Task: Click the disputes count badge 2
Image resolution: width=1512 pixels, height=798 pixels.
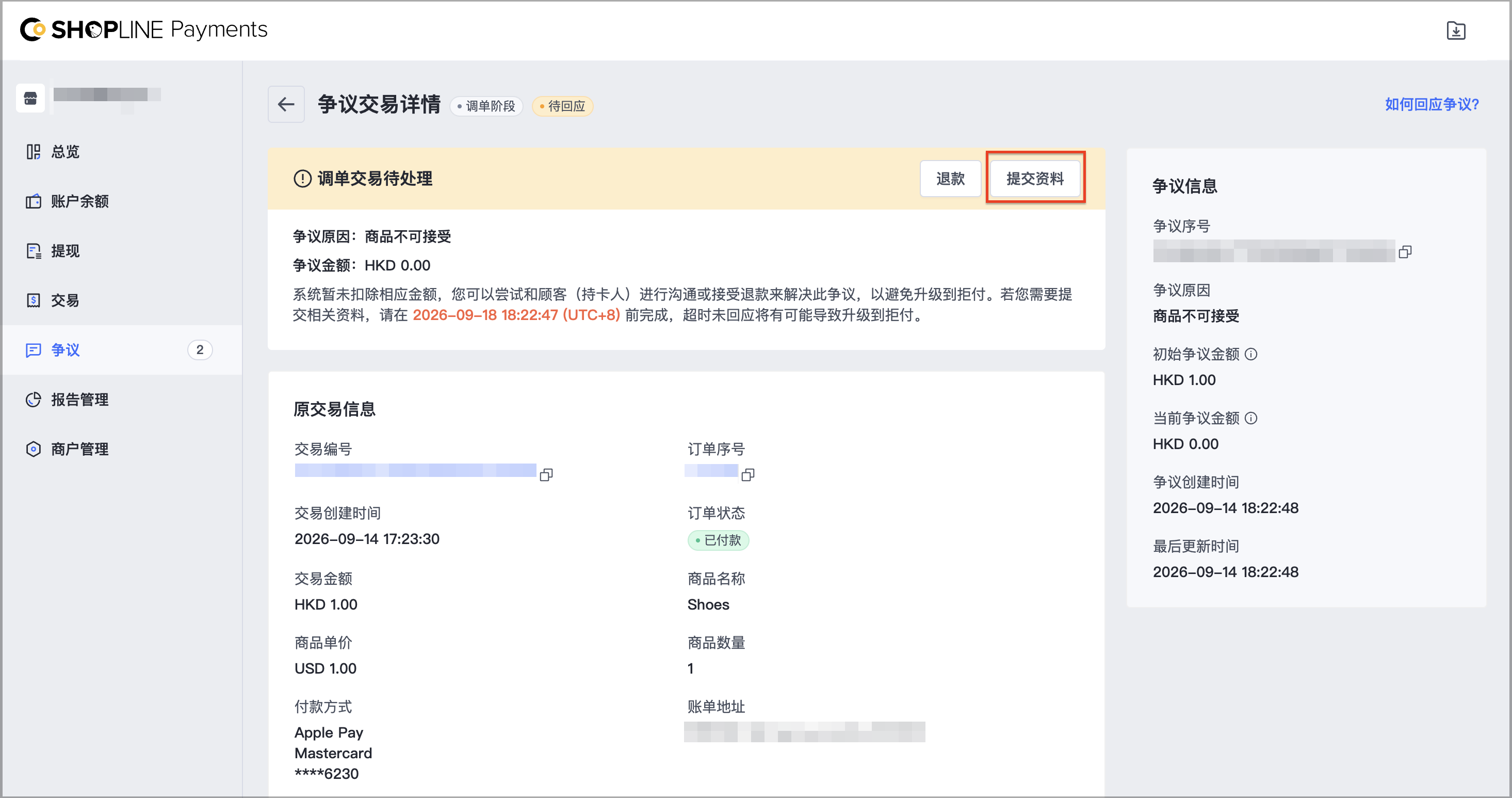Action: (x=200, y=350)
